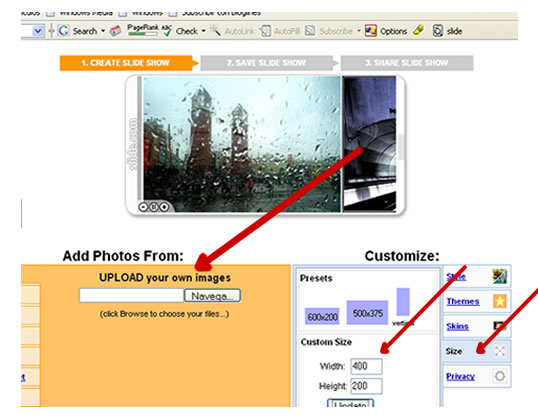Screen dimensions: 538x418
Task: Click the Height input field
Action: pos(366,386)
